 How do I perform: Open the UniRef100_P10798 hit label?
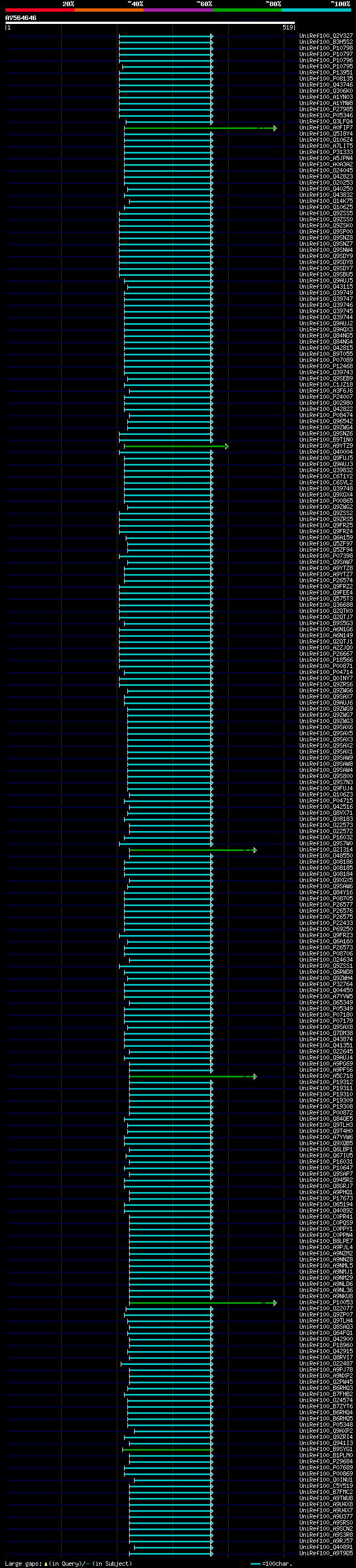325,48
